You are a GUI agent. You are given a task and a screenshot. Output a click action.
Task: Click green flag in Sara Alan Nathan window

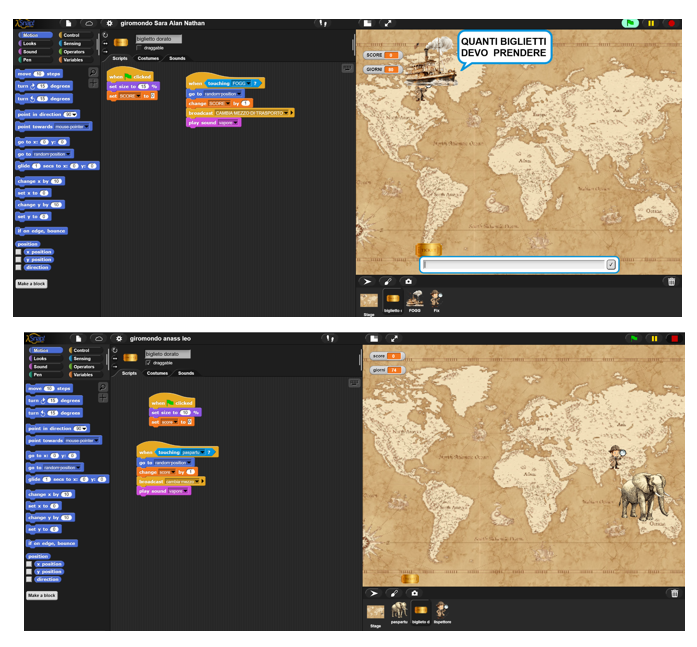(x=630, y=23)
